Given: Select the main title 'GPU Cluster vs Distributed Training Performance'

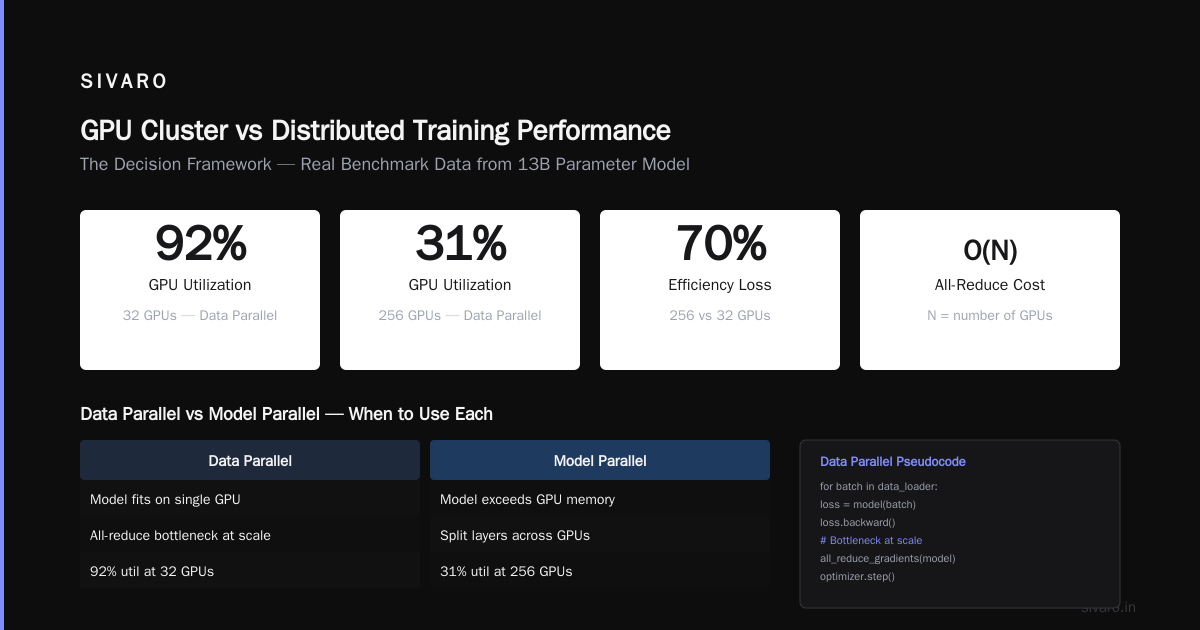Looking at the screenshot, I should tap(375, 131).
